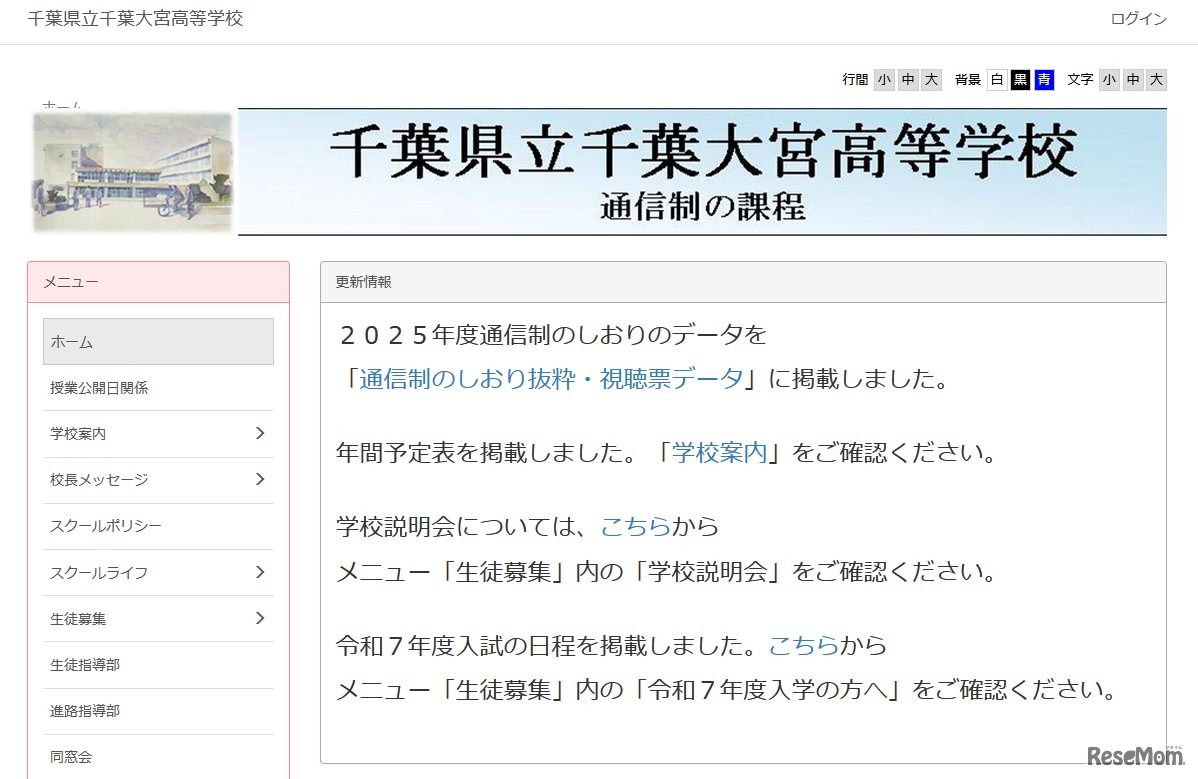Image resolution: width=1198 pixels, height=779 pixels.
Task: Open the ログイン page
Action: click(x=1137, y=18)
